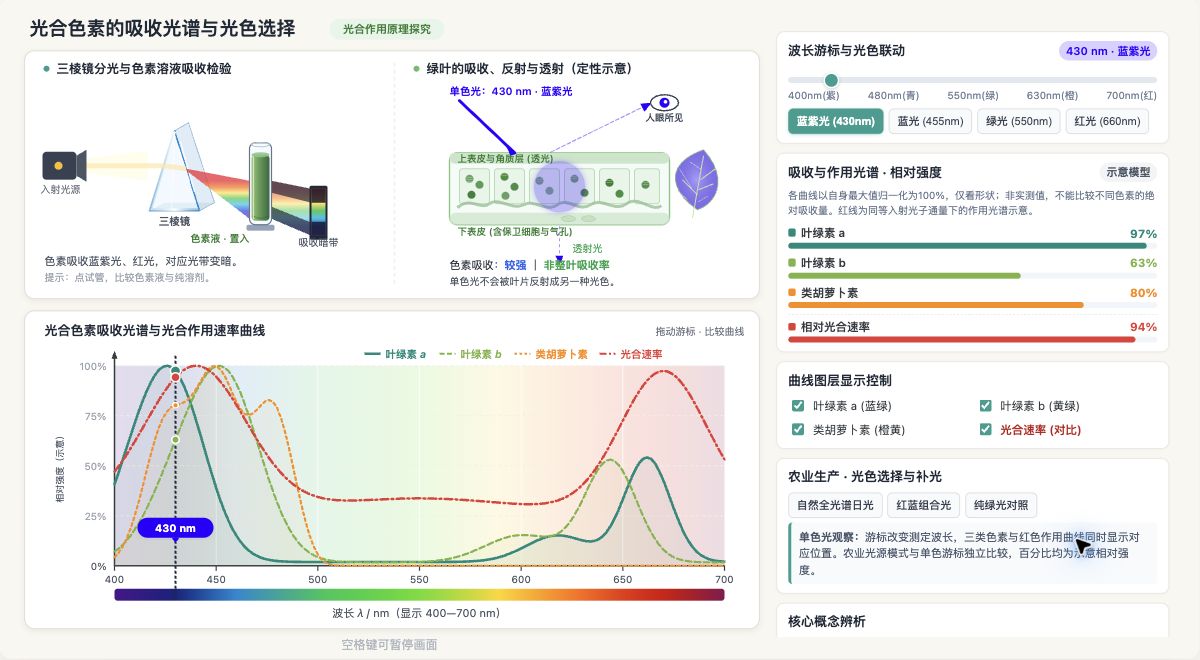
Task: Click the 550nm(绿) tick label on the slider
Action: coord(973,96)
